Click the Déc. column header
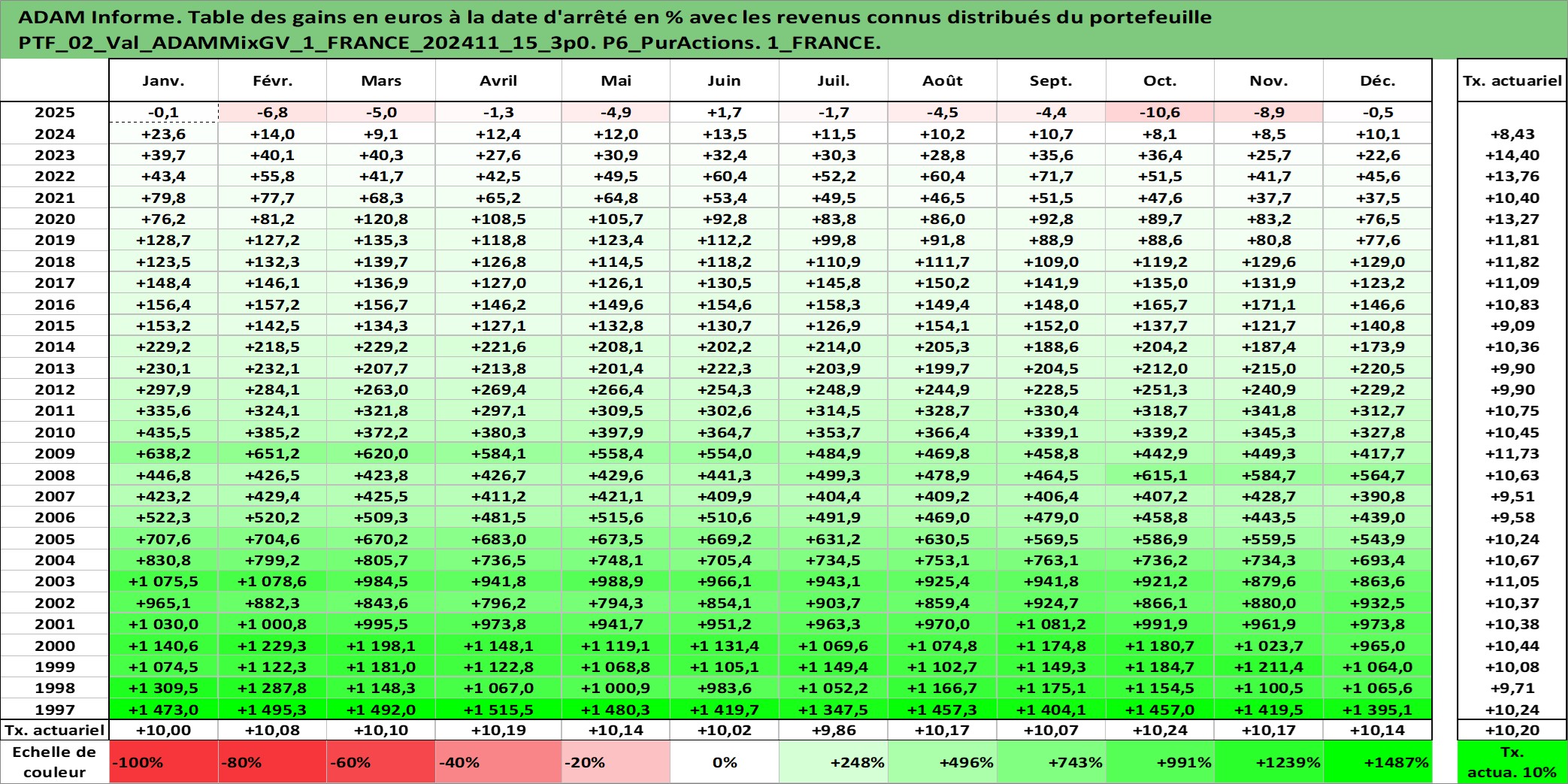 (x=1378, y=80)
